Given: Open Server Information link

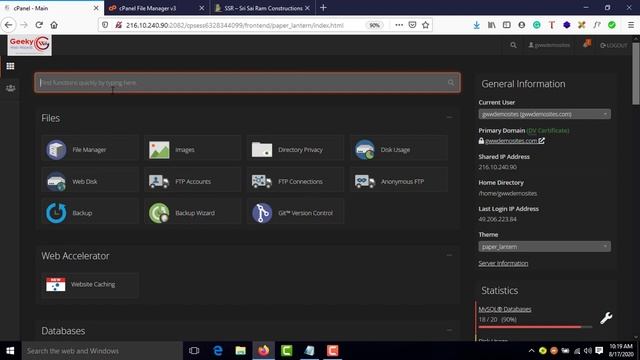Looking at the screenshot, I should point(503,263).
